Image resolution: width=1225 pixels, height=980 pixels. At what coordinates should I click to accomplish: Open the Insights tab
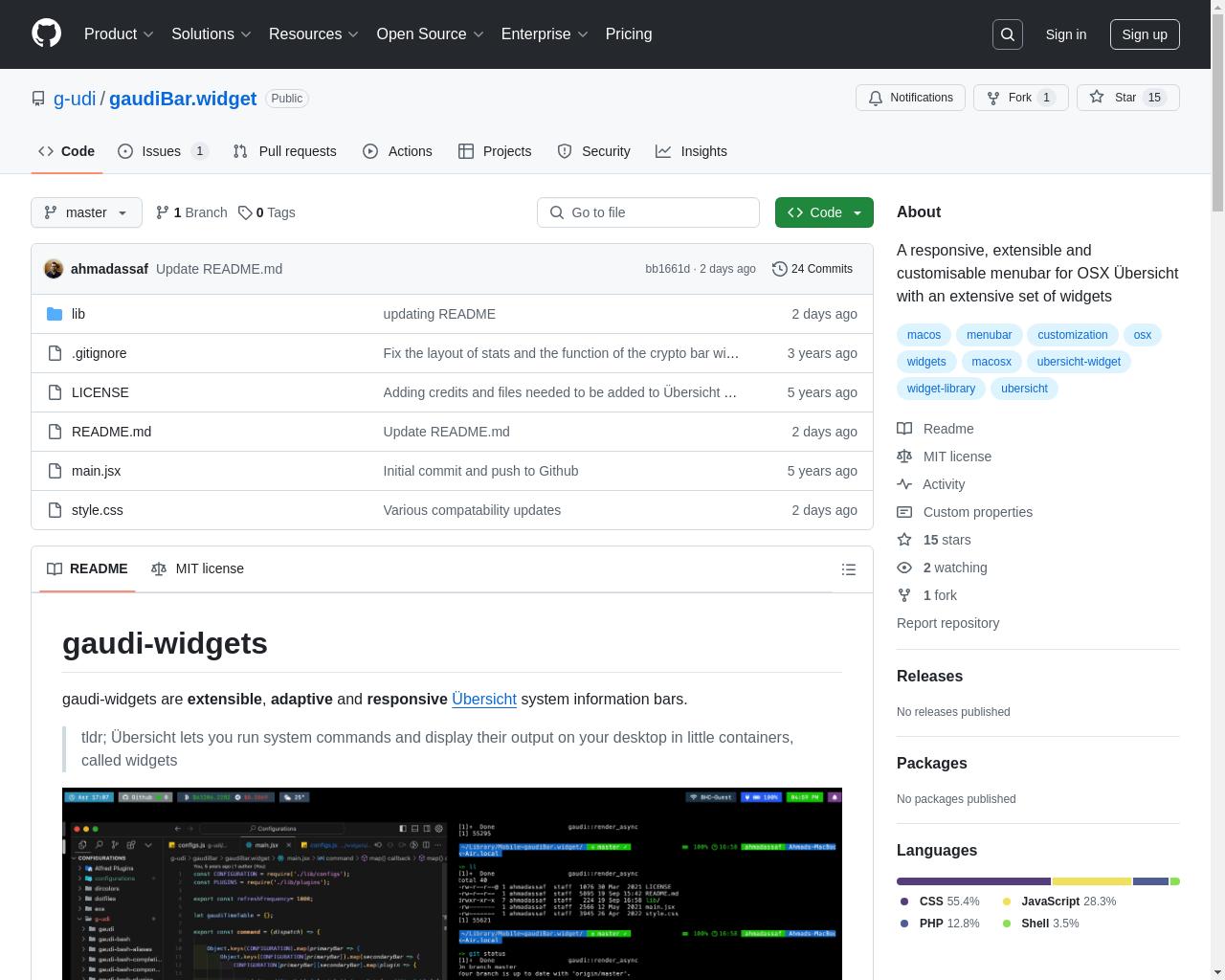[x=691, y=151]
